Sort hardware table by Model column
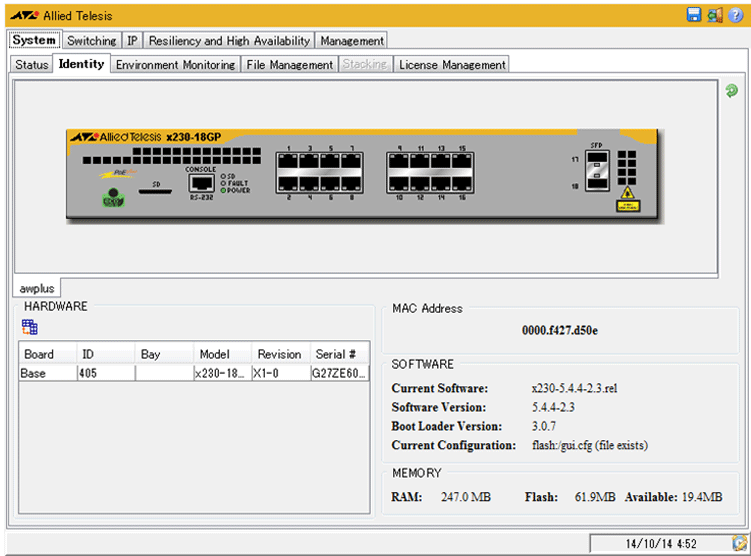 point(223,354)
